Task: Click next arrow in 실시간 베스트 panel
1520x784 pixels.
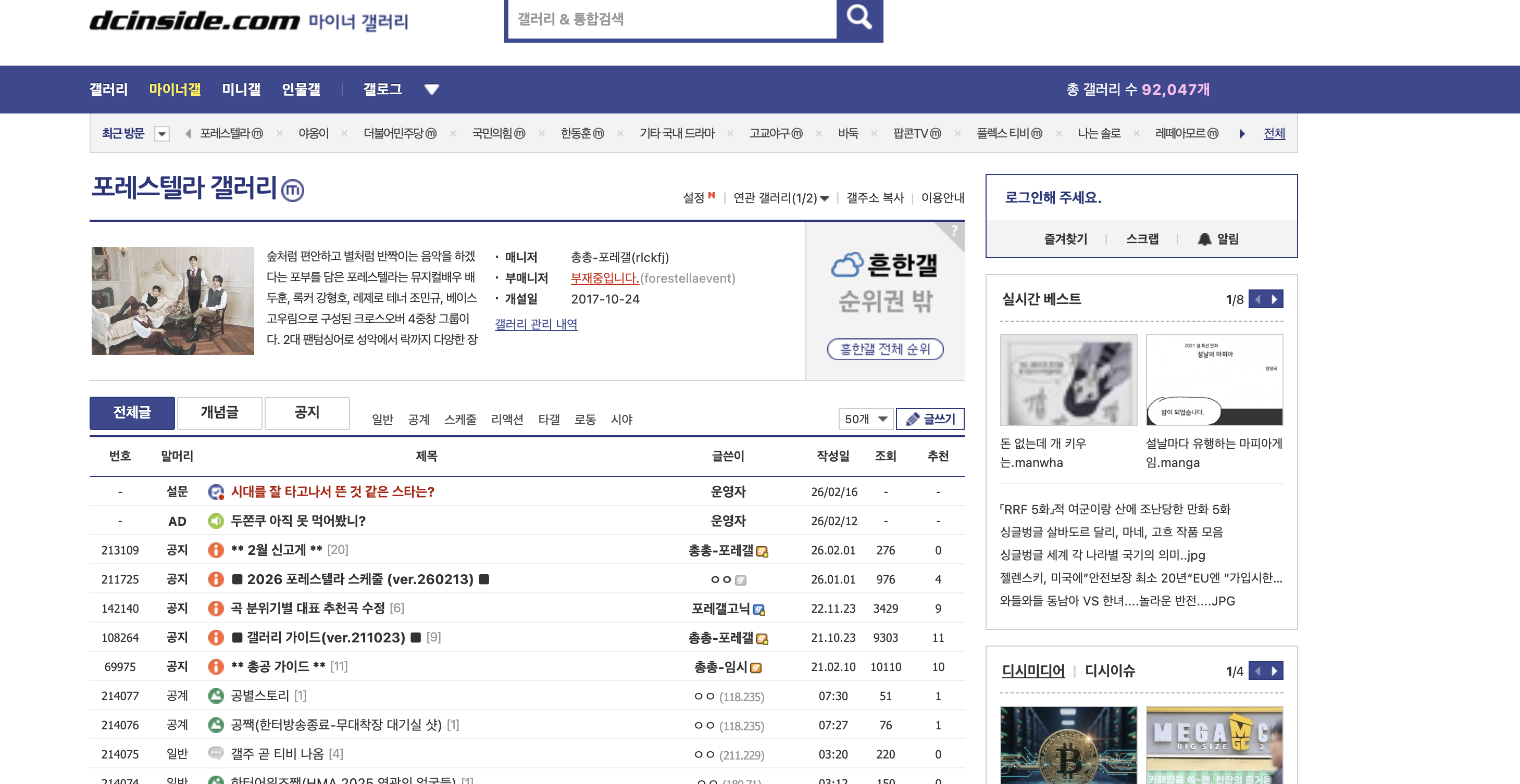Action: pos(1275,299)
